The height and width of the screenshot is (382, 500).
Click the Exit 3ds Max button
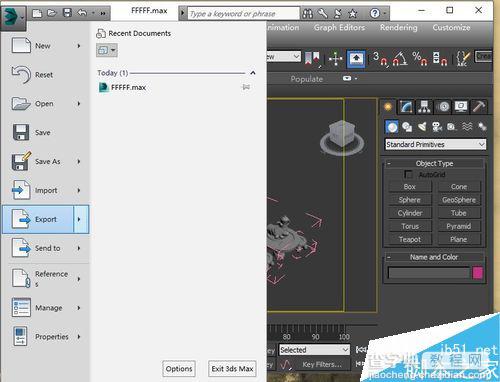tap(232, 369)
